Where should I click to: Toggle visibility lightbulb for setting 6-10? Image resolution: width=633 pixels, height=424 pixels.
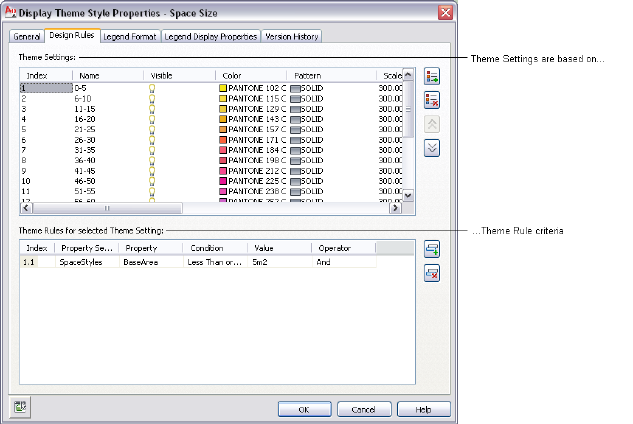click(152, 99)
